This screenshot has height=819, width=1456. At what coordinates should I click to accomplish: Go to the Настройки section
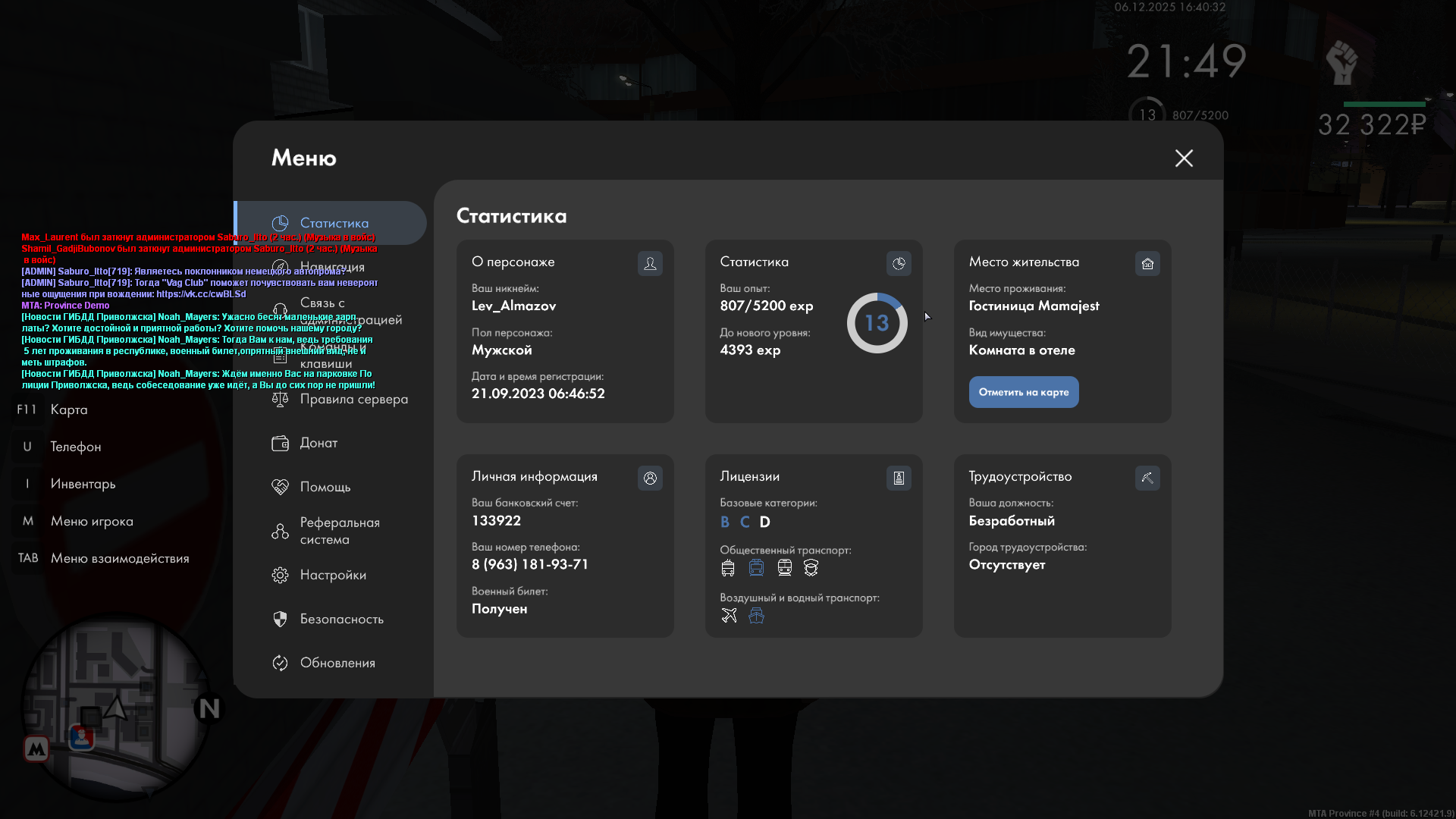(332, 575)
